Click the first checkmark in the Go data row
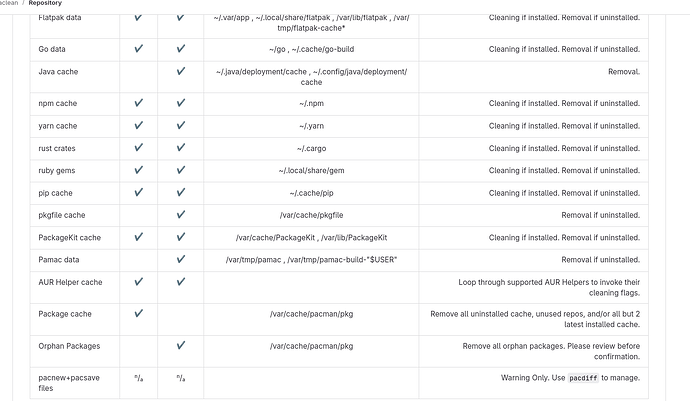Screen dimensions: 690x401 pyautogui.click(x=138, y=49)
